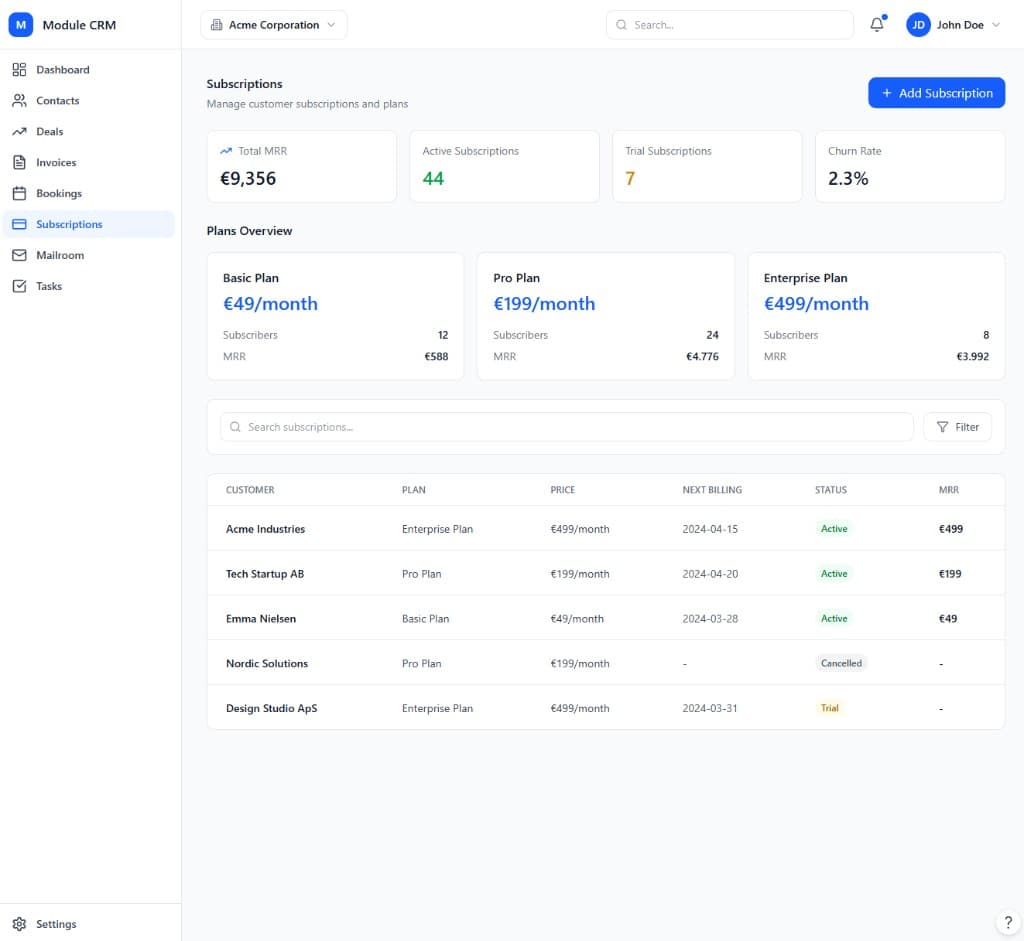This screenshot has width=1024, height=941.
Task: Sort by the NEXT BILLING column header
Action: click(712, 490)
